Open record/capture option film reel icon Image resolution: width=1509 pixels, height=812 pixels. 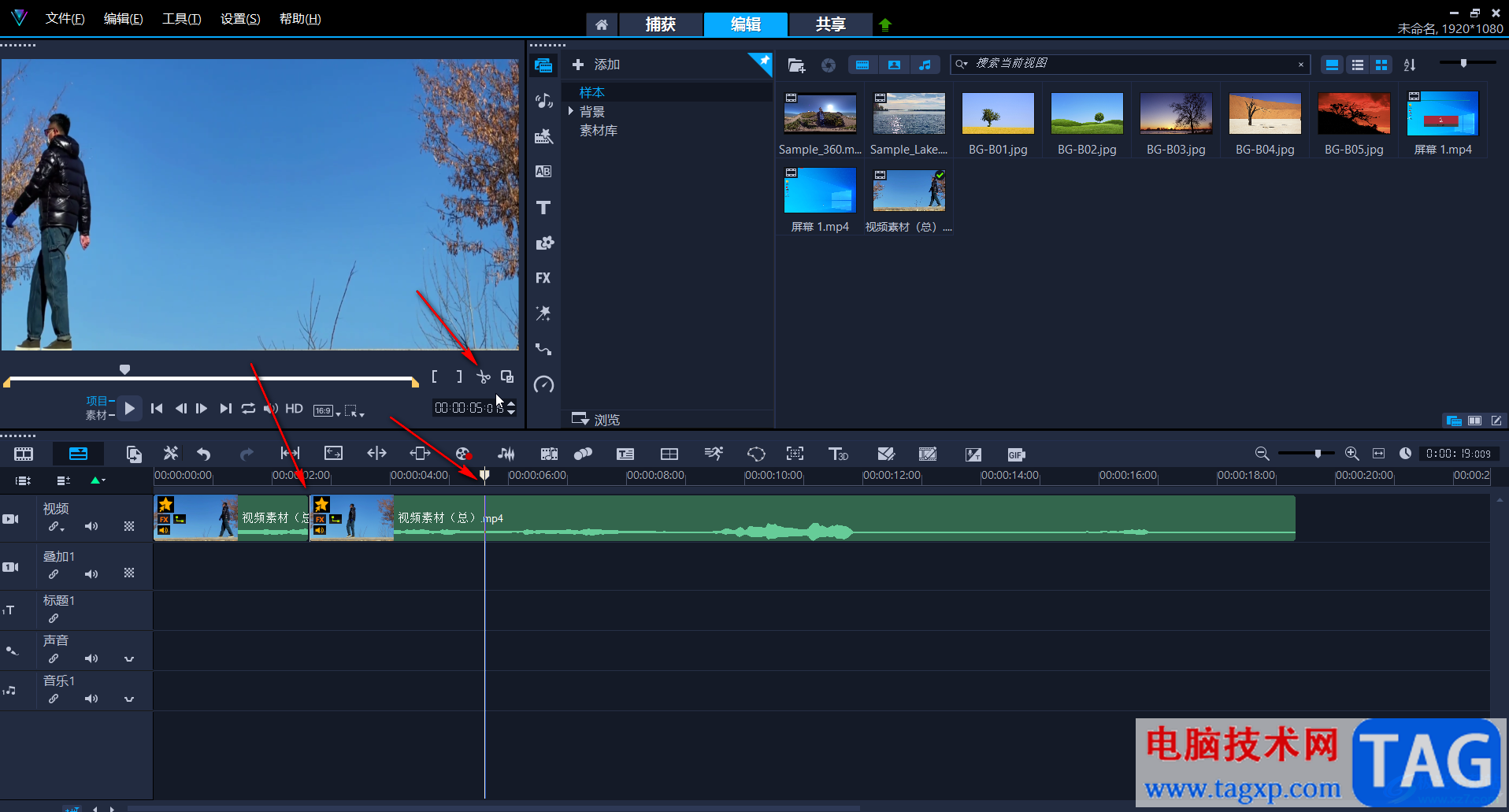click(463, 454)
